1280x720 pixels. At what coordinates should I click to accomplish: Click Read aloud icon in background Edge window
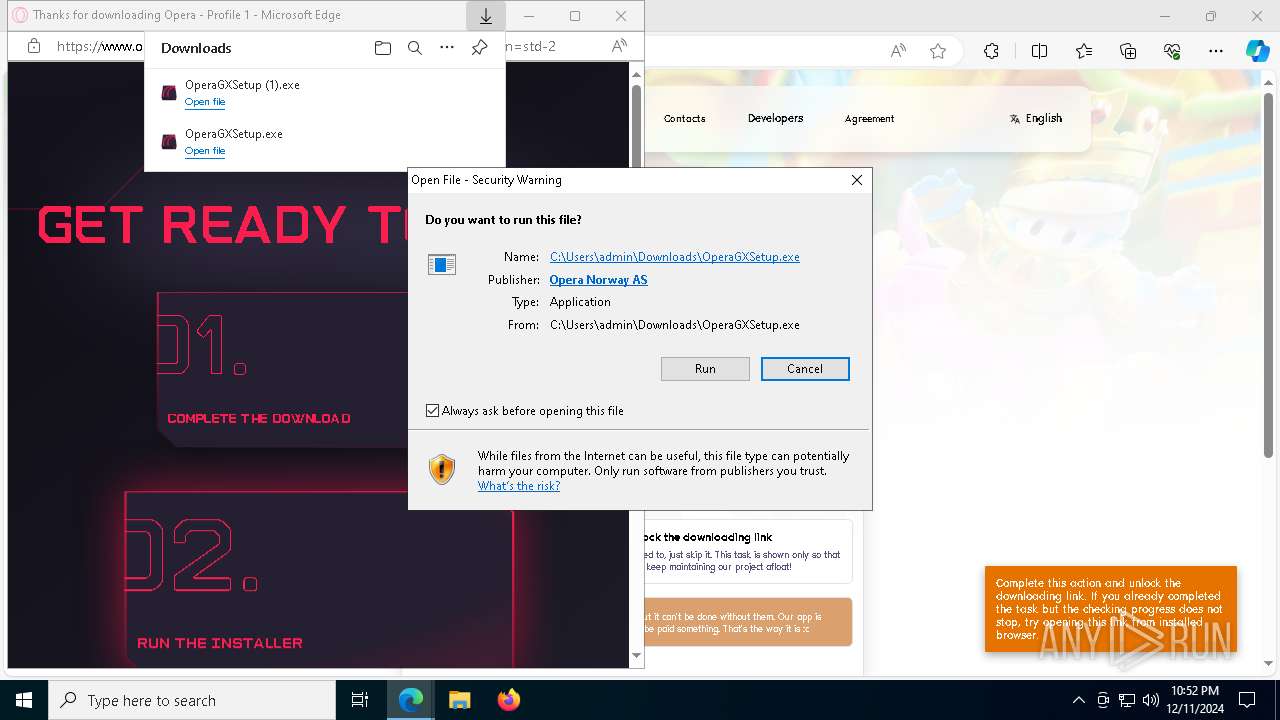coord(898,51)
